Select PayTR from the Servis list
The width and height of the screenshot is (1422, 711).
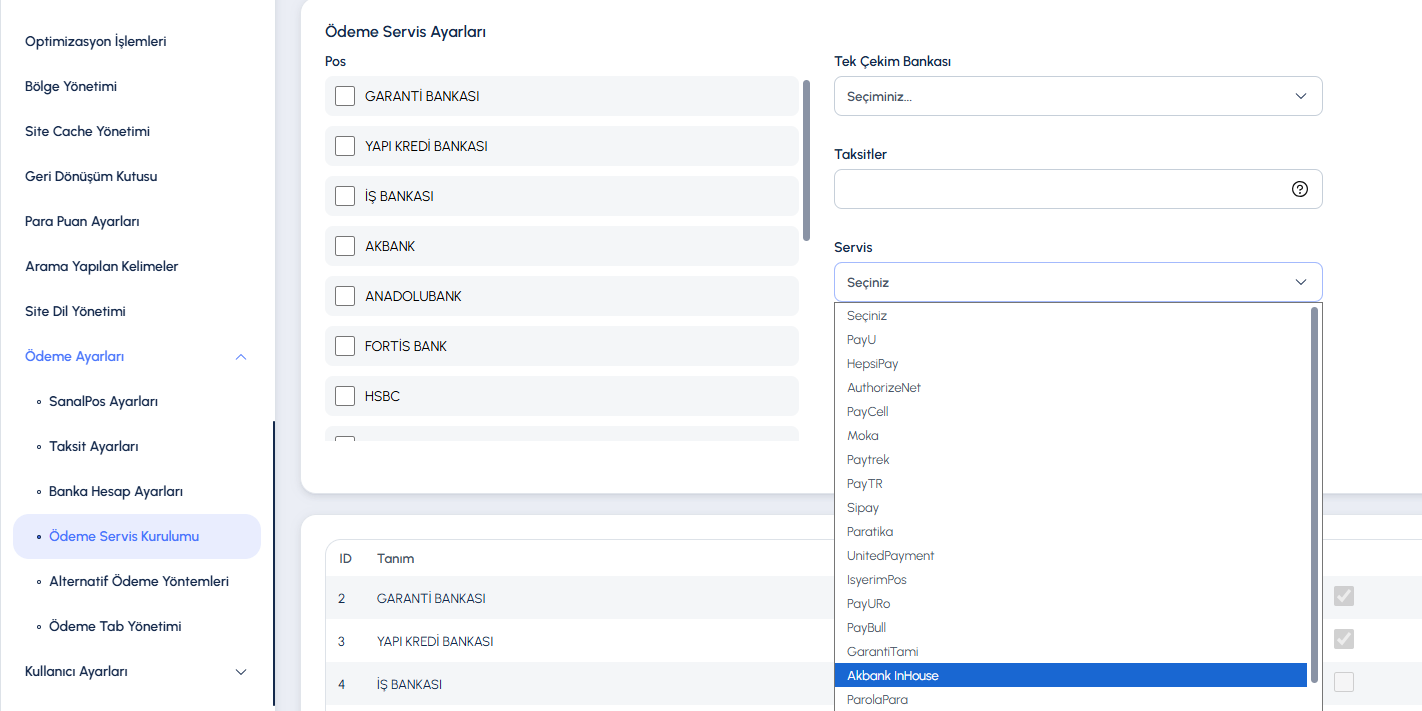[x=1071, y=484]
